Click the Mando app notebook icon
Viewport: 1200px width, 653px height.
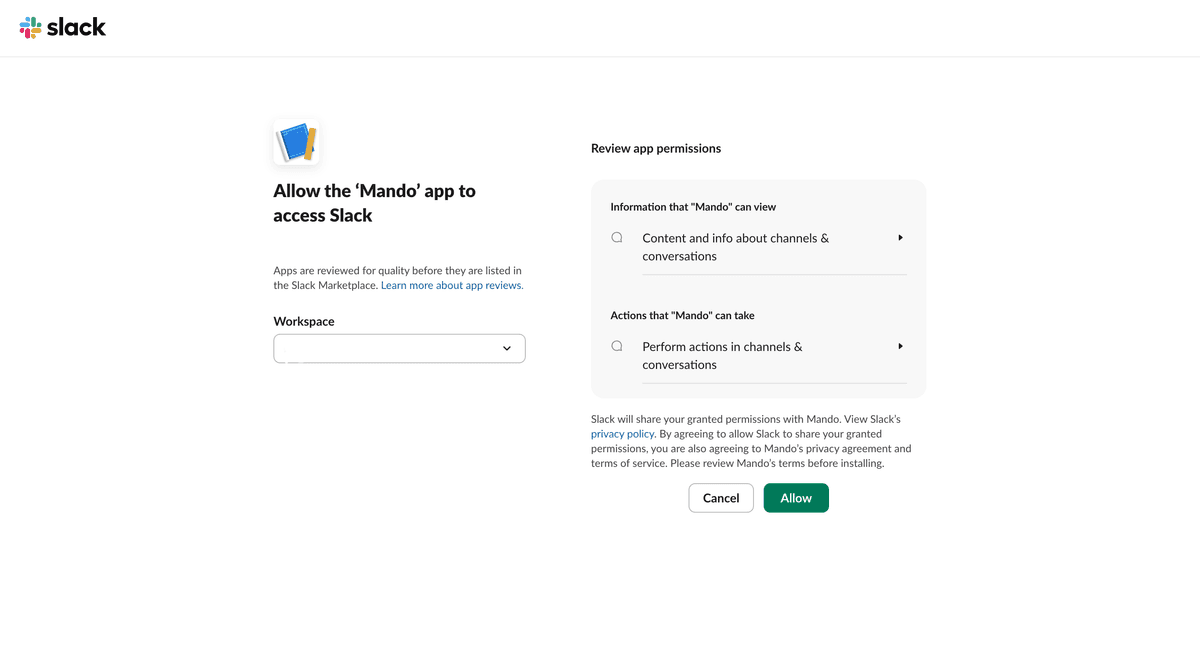[296, 142]
